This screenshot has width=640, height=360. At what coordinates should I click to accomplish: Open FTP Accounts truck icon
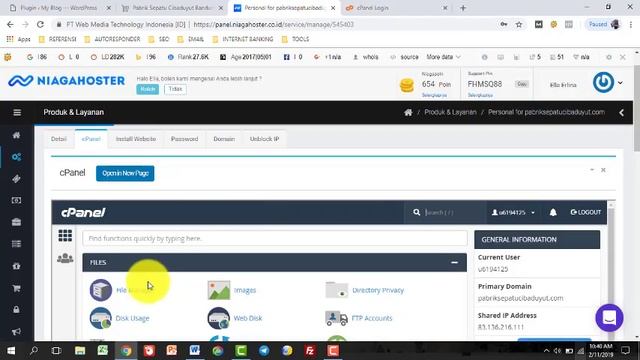pos(336,318)
